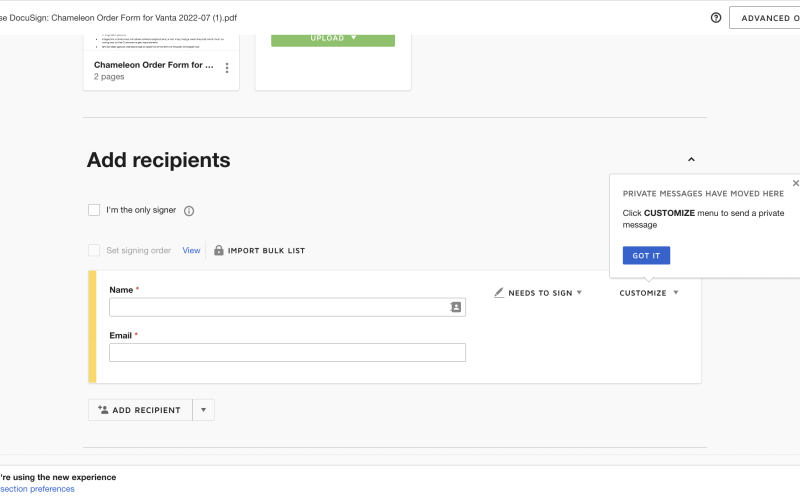Open the help question mark icon

(x=716, y=18)
